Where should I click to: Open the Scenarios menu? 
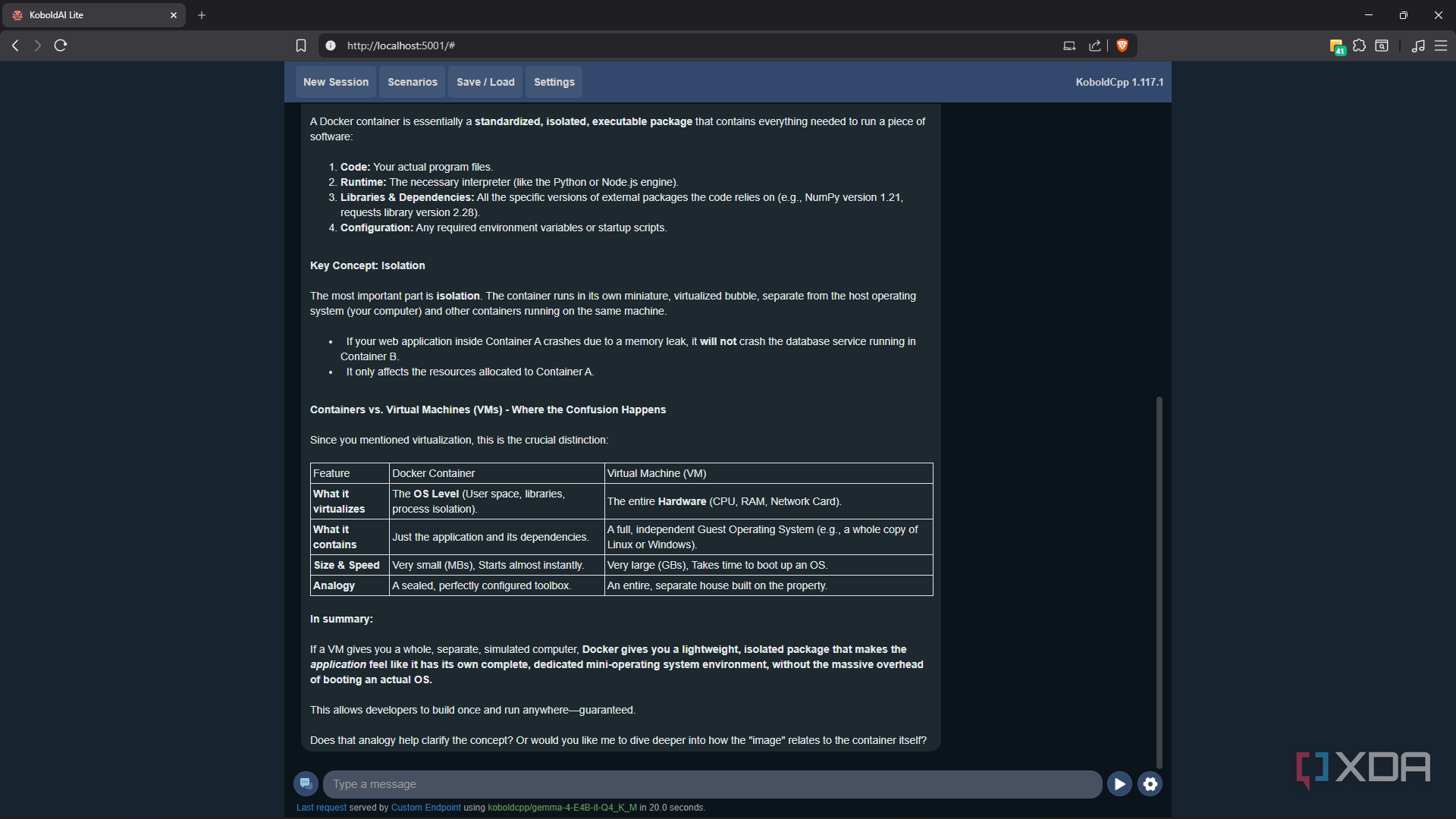(x=413, y=82)
